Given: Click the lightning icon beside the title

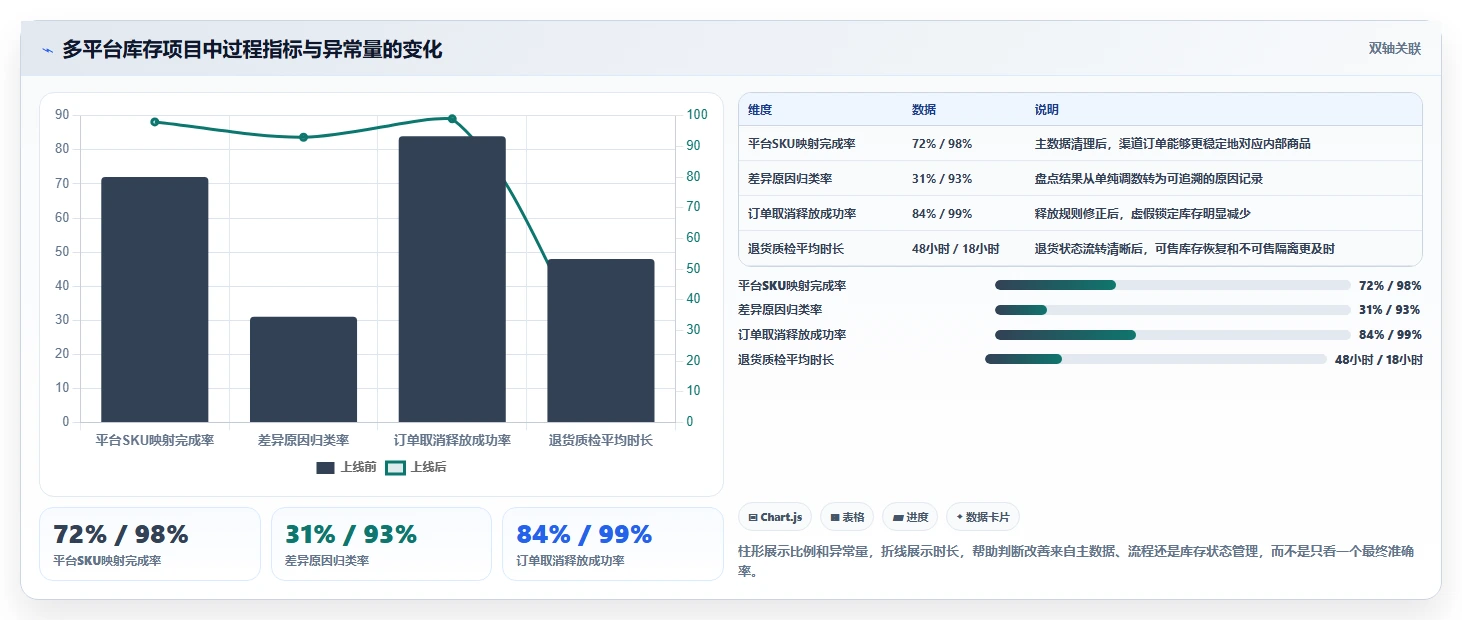Looking at the screenshot, I should pyautogui.click(x=47, y=50).
